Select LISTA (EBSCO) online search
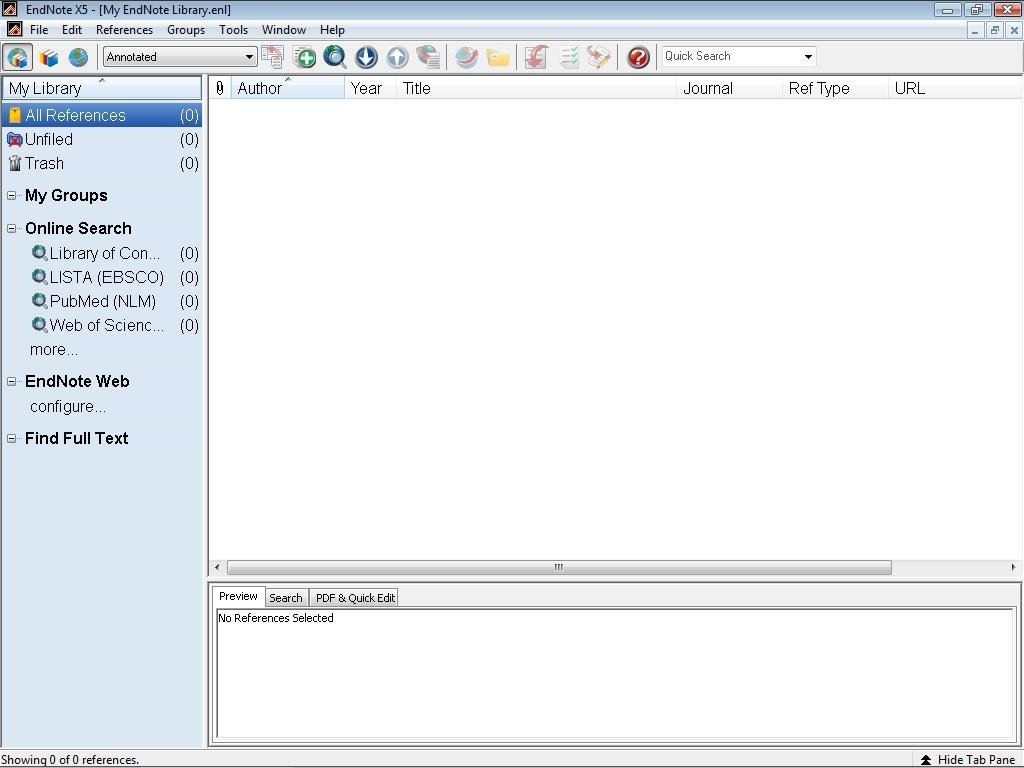 [115, 278]
